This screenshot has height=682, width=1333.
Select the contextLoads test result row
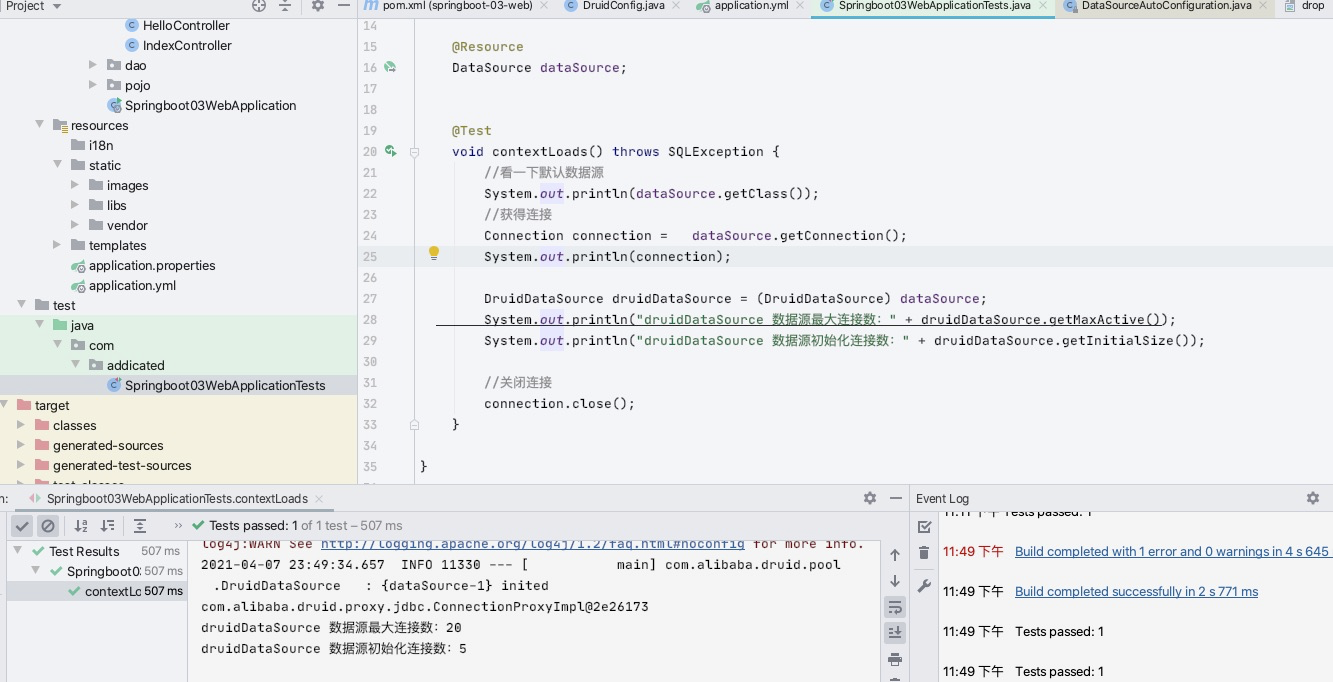tap(96, 591)
